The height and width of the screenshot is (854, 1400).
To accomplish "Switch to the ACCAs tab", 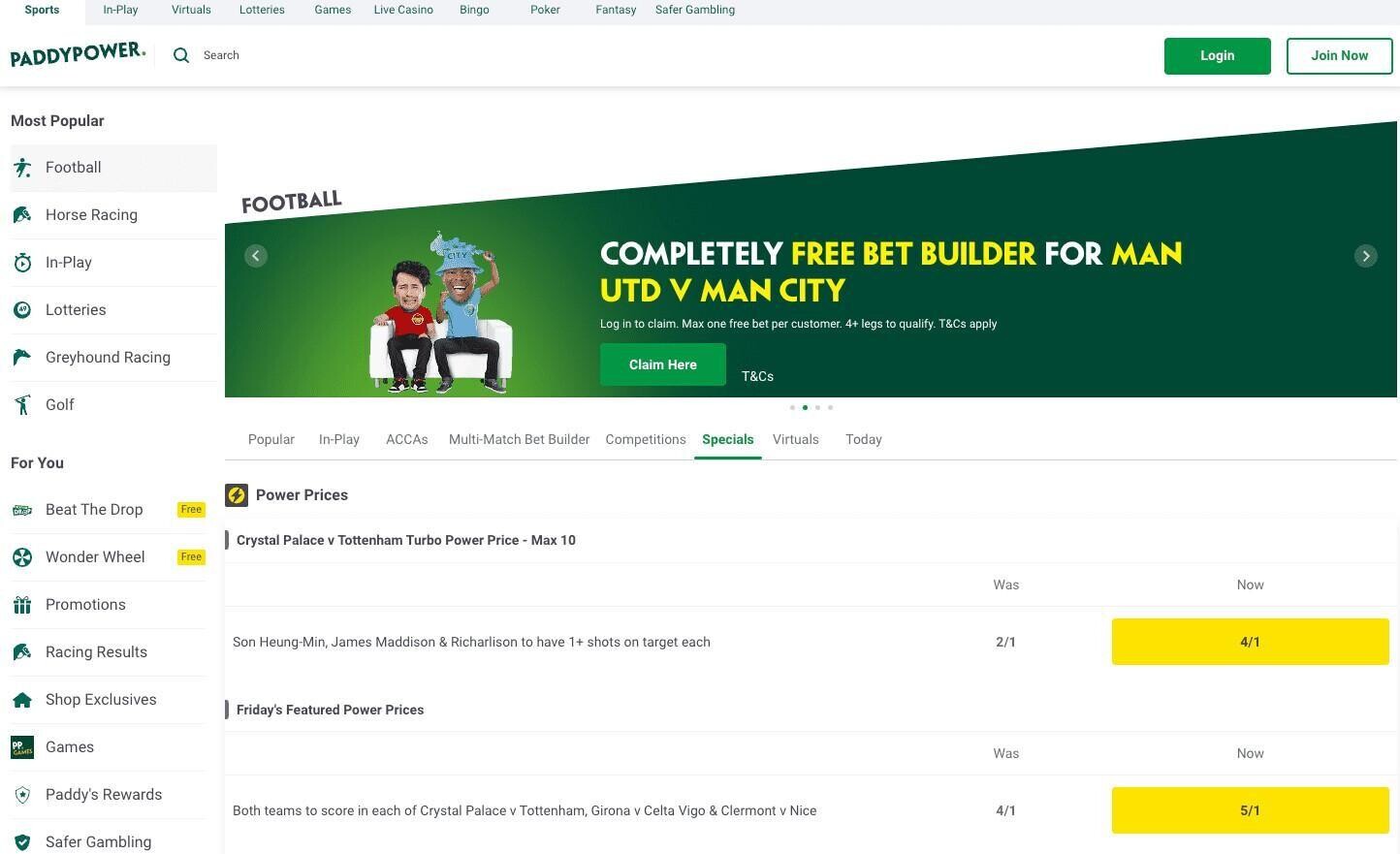I will click(x=407, y=440).
